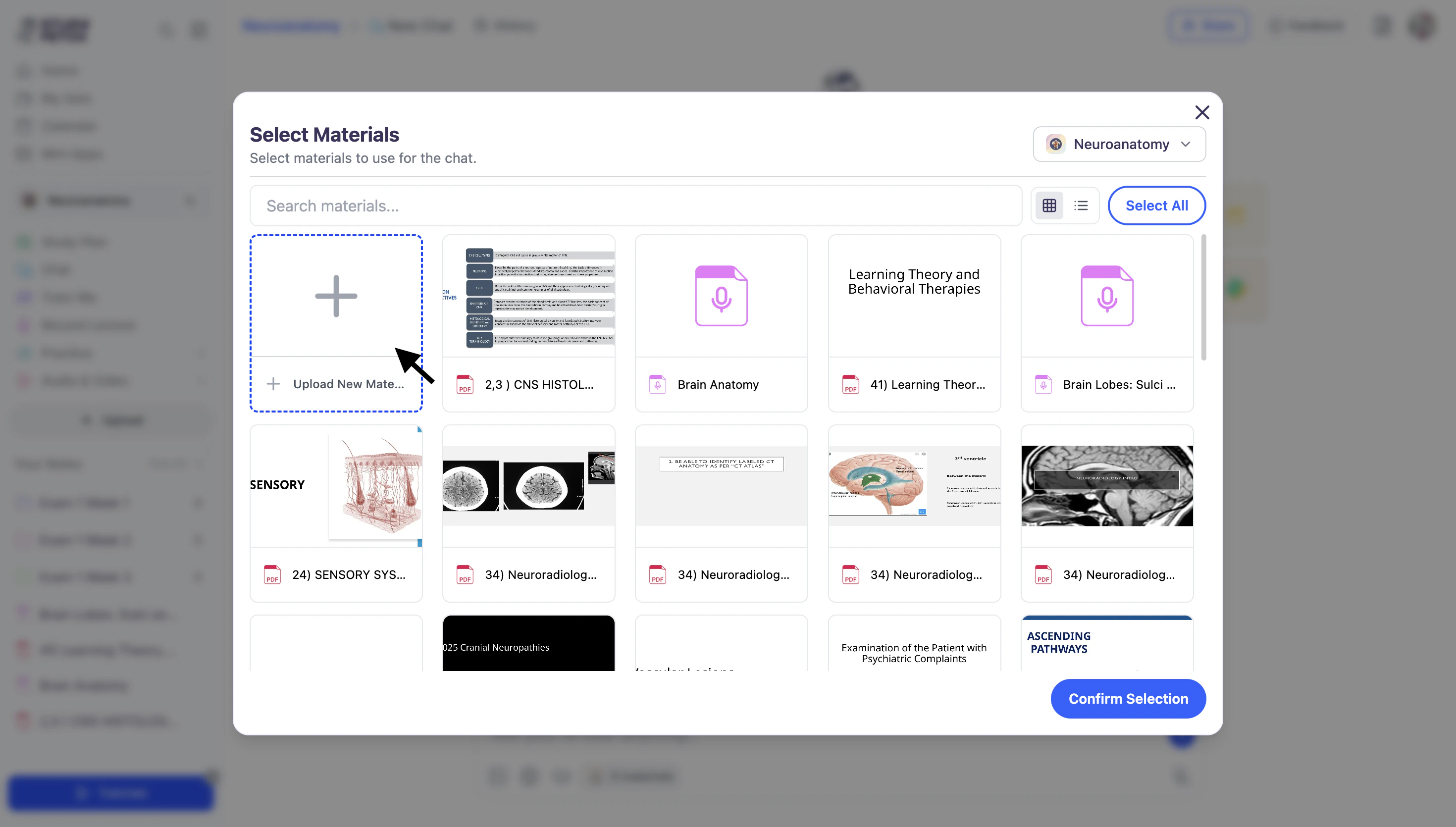Click the materials list vertical scrollbar
Screen dimensions: 1456x827
click(x=1203, y=298)
